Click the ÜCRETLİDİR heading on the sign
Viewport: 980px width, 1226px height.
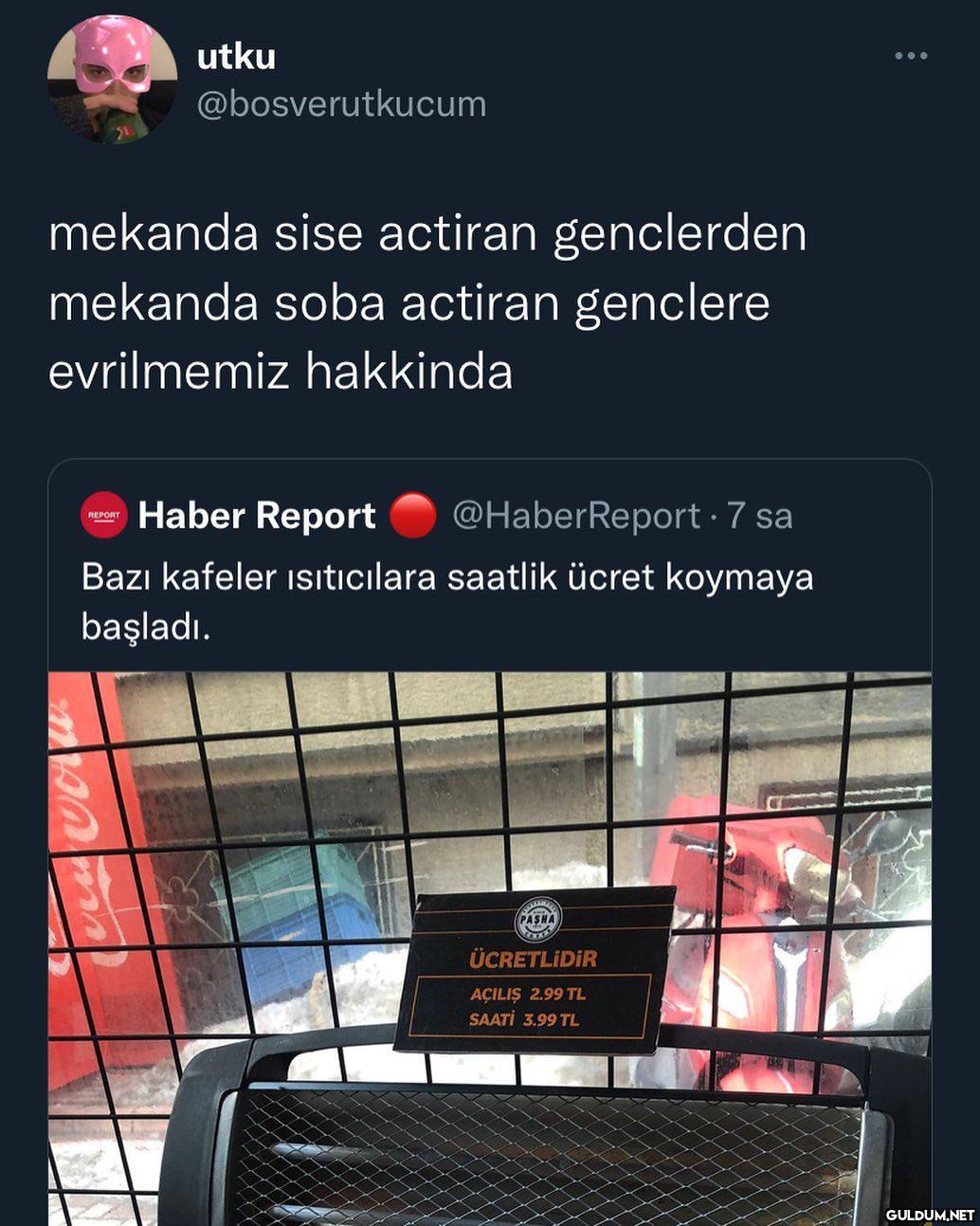533,959
